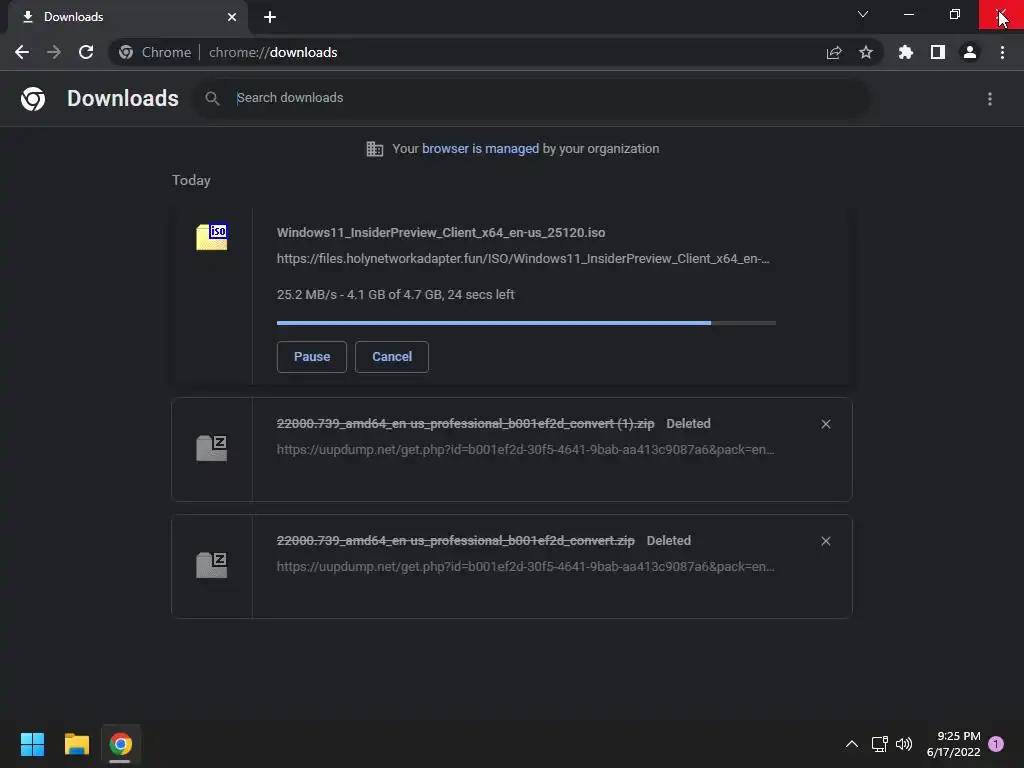
Task: Pause the Windows 11 ISO download
Action: 312,357
